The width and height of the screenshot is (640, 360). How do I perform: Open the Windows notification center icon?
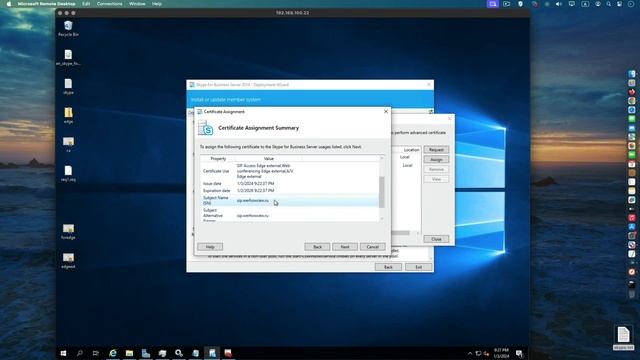point(519,353)
